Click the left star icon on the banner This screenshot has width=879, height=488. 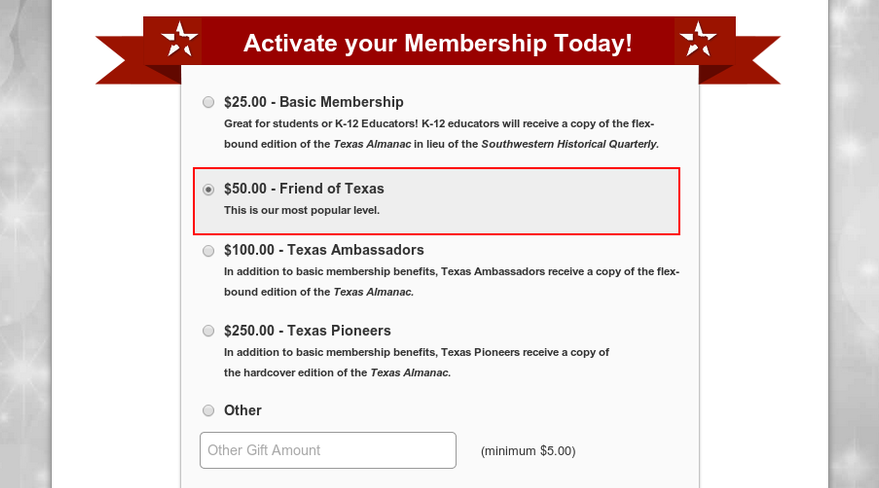pyautogui.click(x=181, y=40)
